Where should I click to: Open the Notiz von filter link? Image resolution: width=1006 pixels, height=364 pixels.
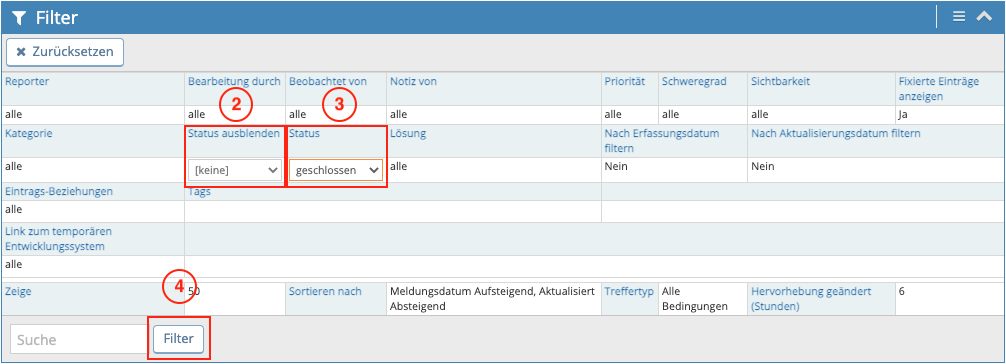click(413, 82)
